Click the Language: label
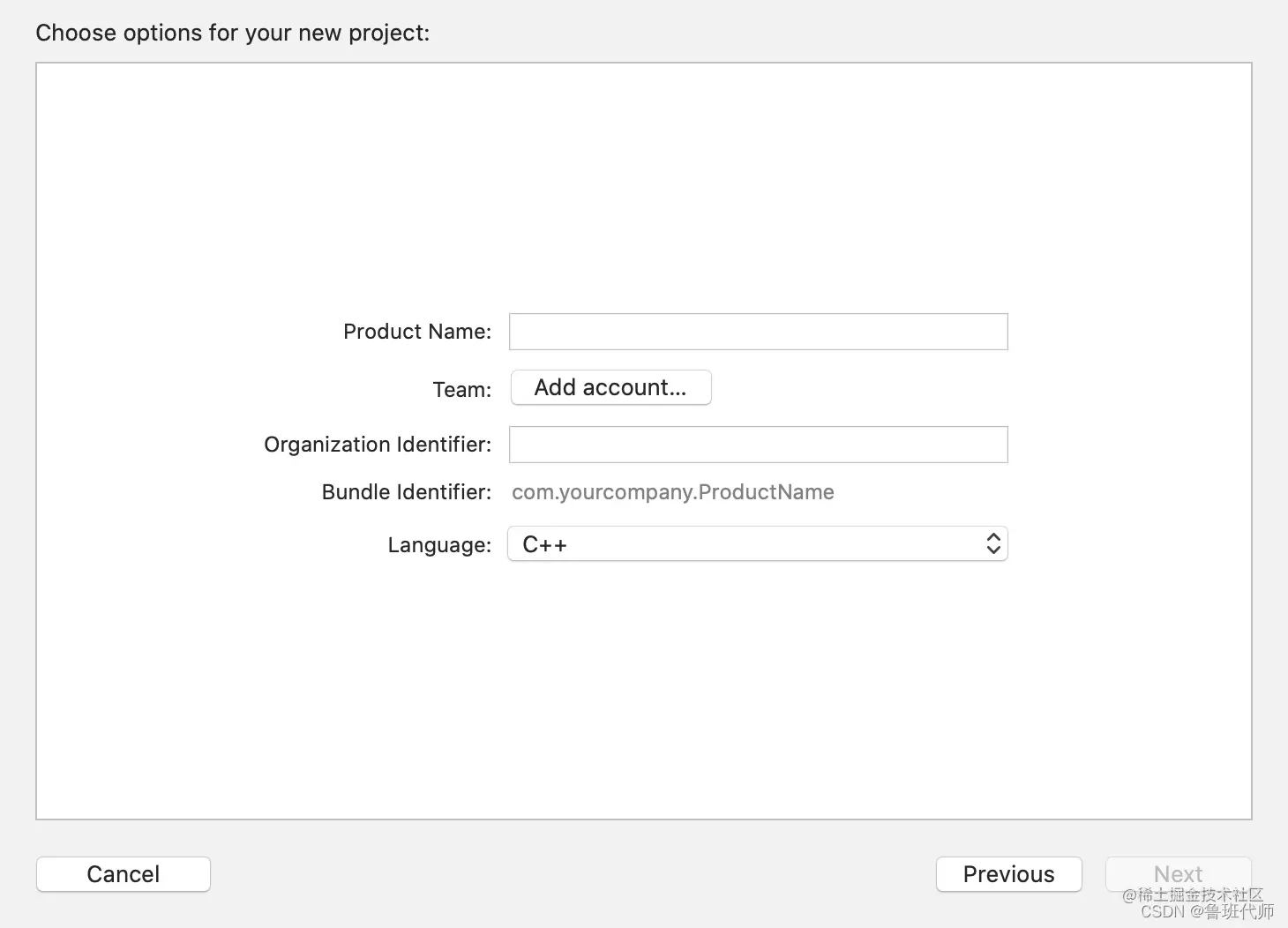The height and width of the screenshot is (928, 1288). (x=439, y=545)
